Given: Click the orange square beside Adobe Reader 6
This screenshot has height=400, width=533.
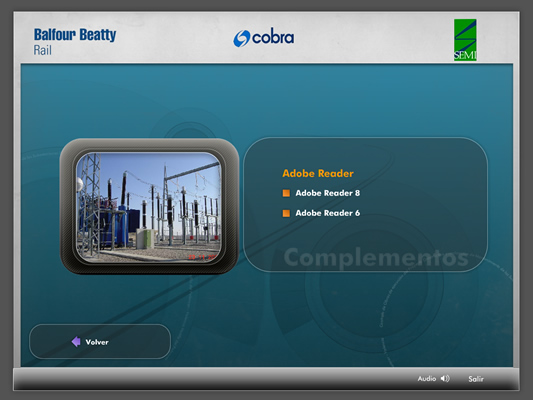Looking at the screenshot, I should pyautogui.click(x=286, y=213).
